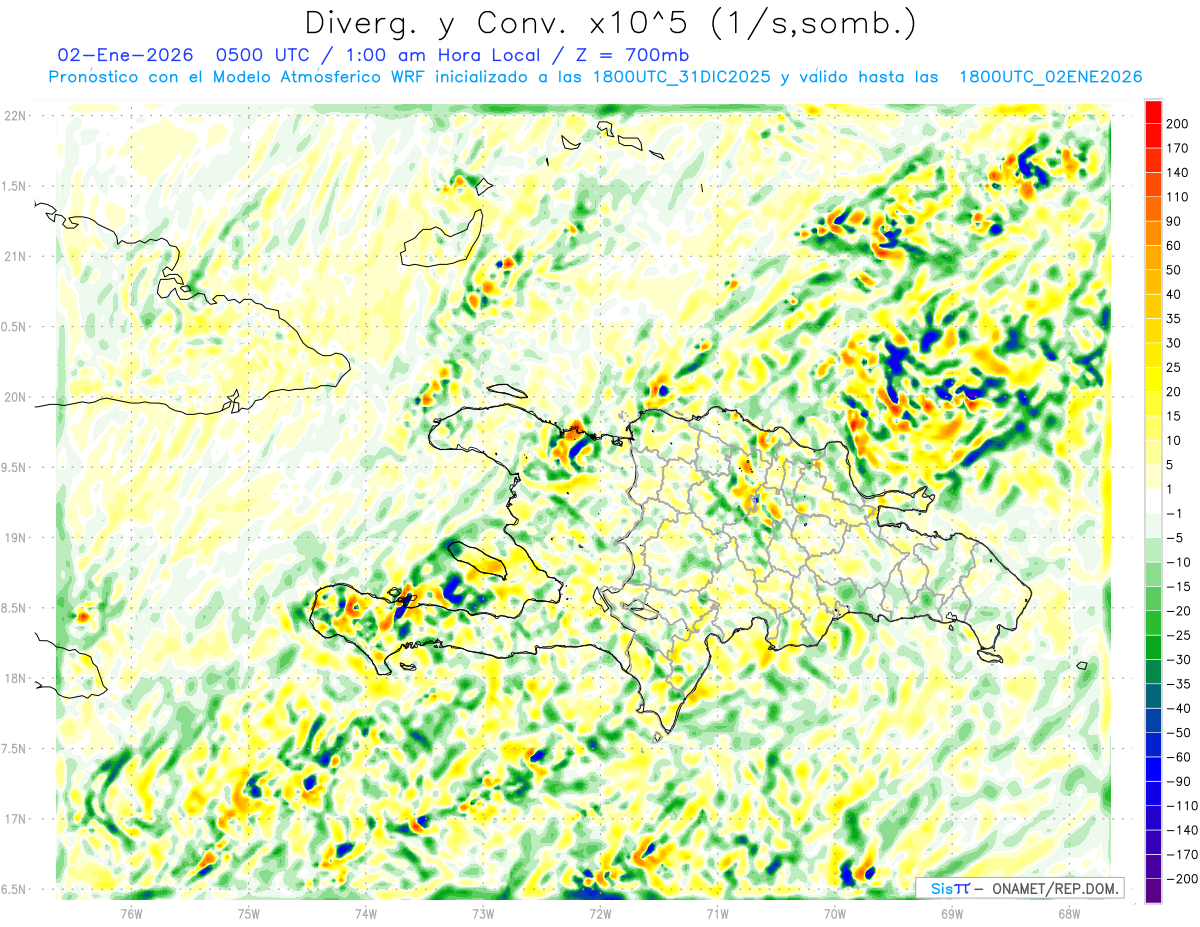Click the white colorbar swatch between 1 and -1
Viewport: 1200px width, 927px height.
tap(1153, 501)
